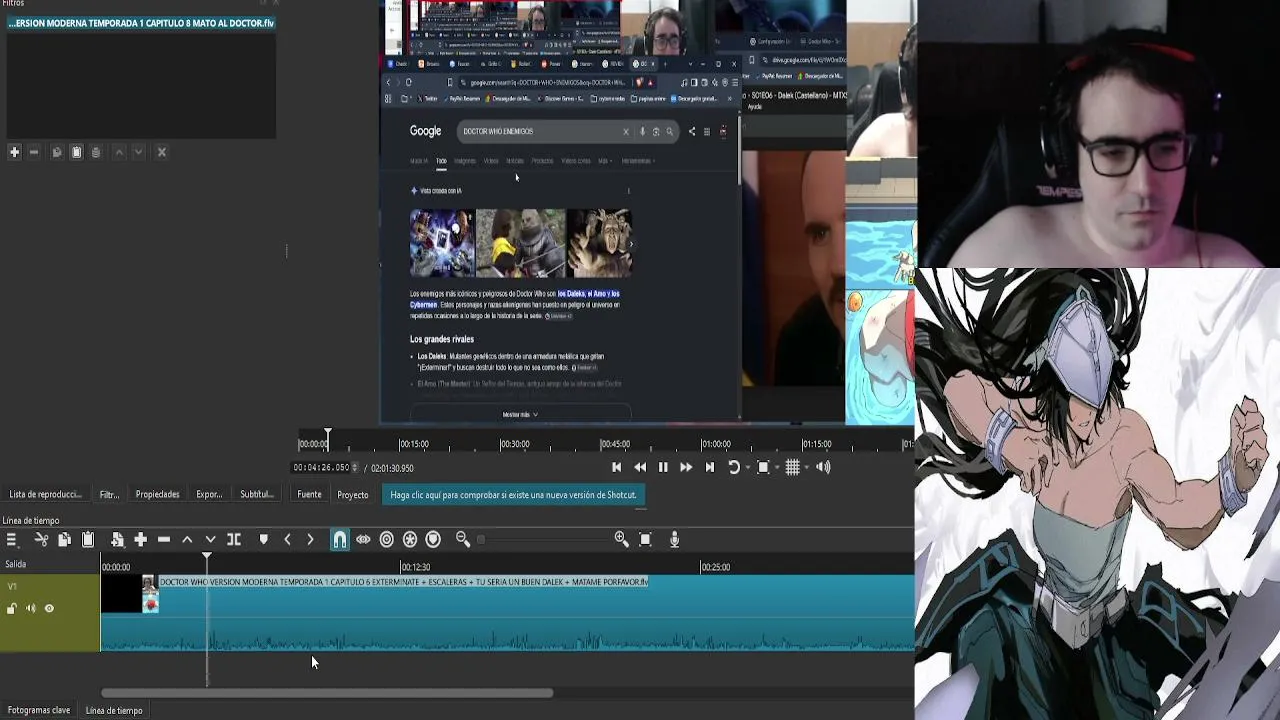Image resolution: width=1280 pixels, height=720 pixels.
Task: Click the timeline Overwrite down-arrow icon
Action: click(210, 540)
